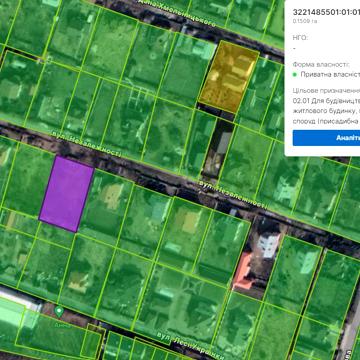The height and width of the screenshot is (360, 360).
Task: Select the yellow highlighted land parcel
Action: click(229, 77)
